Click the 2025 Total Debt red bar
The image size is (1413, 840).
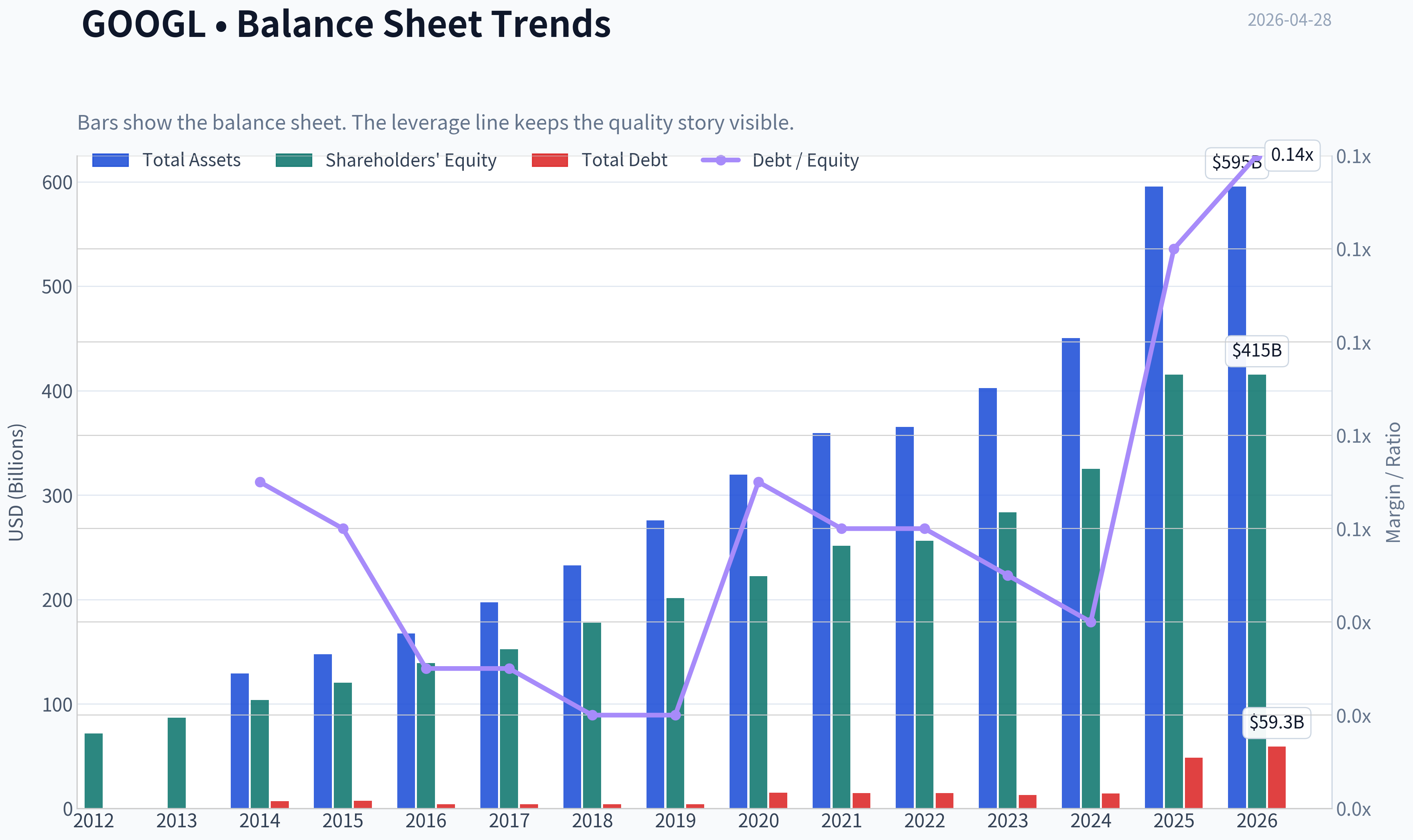1193,783
